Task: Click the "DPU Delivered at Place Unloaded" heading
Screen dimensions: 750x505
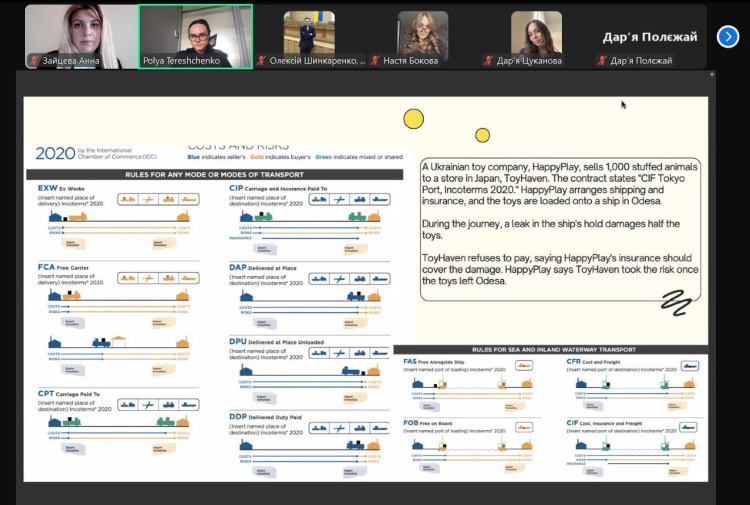Action: (x=276, y=342)
